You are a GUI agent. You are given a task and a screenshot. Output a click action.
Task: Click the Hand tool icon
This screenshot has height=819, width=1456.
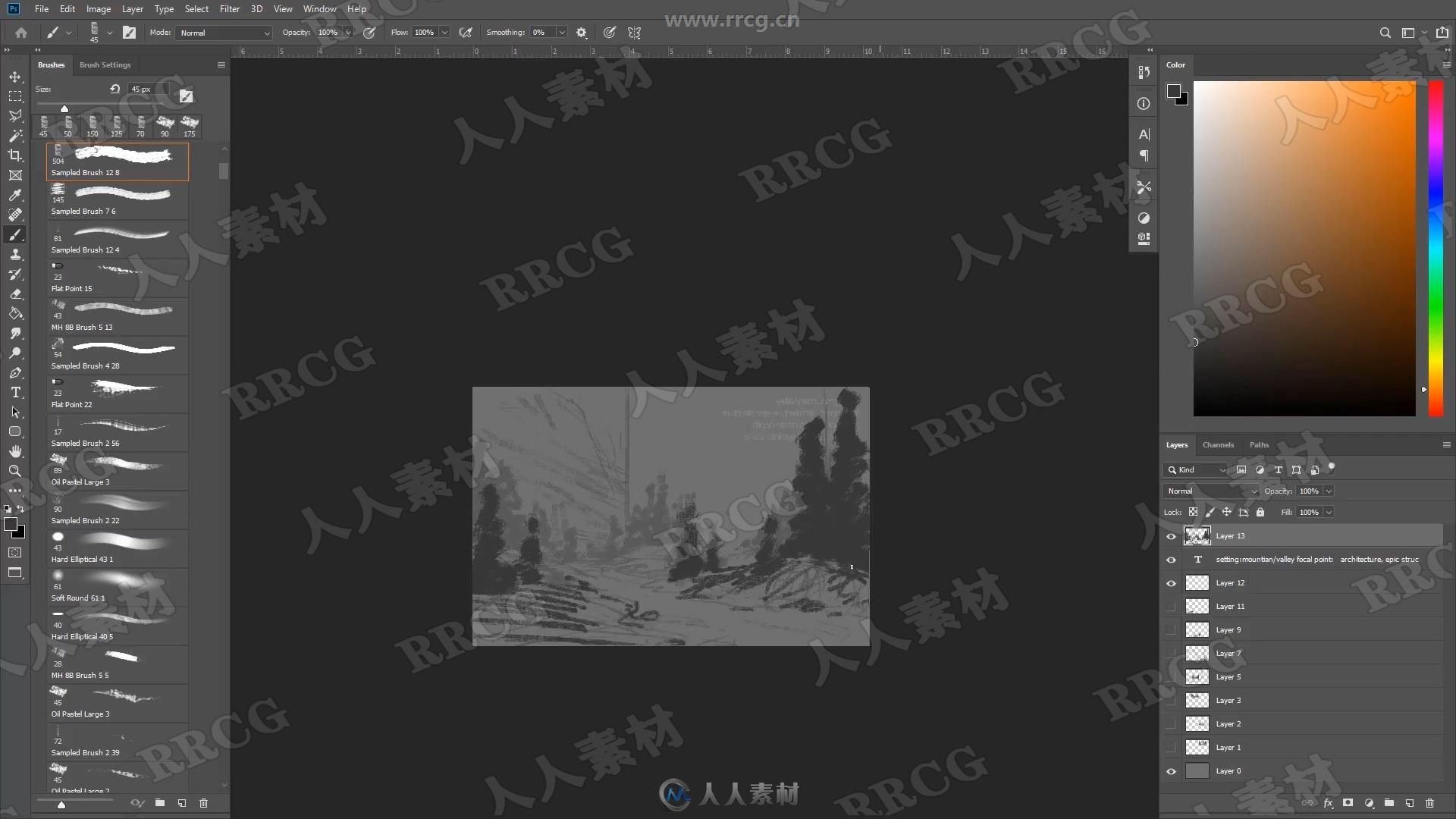[x=15, y=451]
